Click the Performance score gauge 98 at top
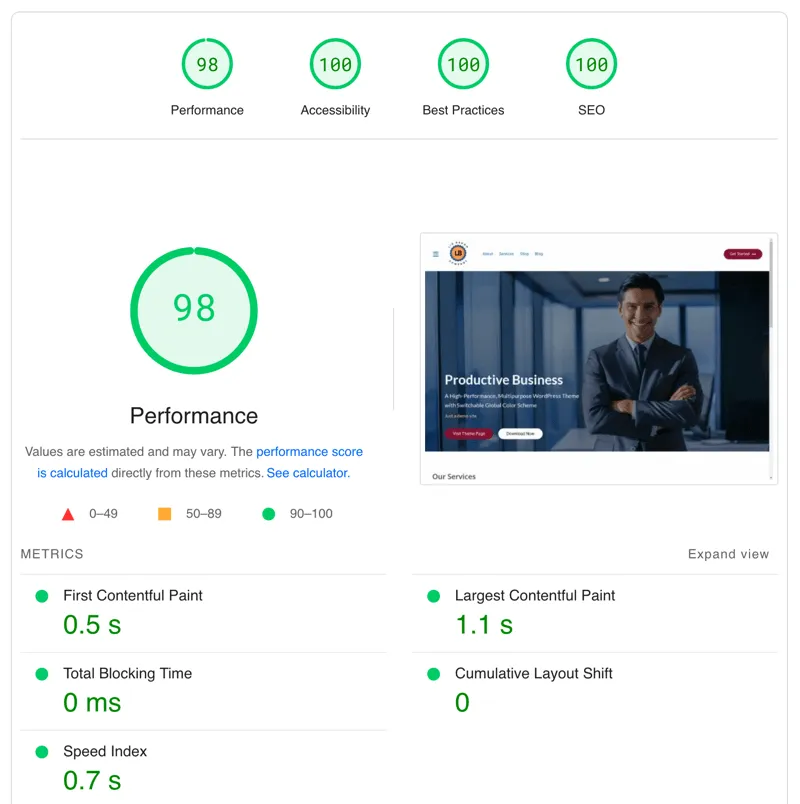 point(207,64)
